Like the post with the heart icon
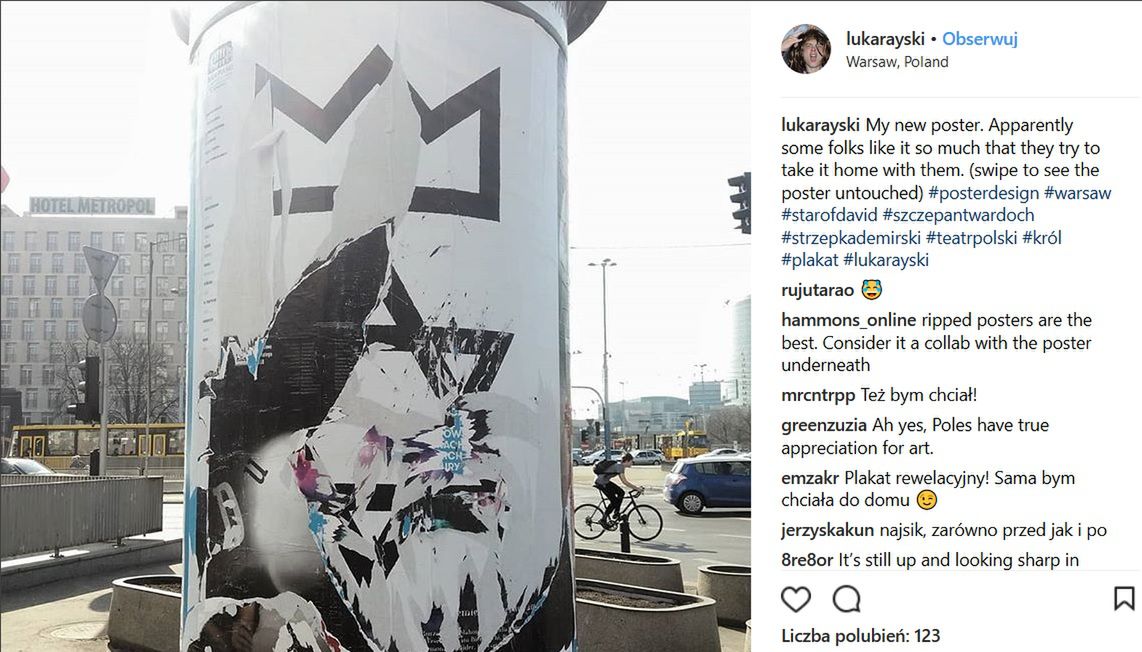 point(795,600)
